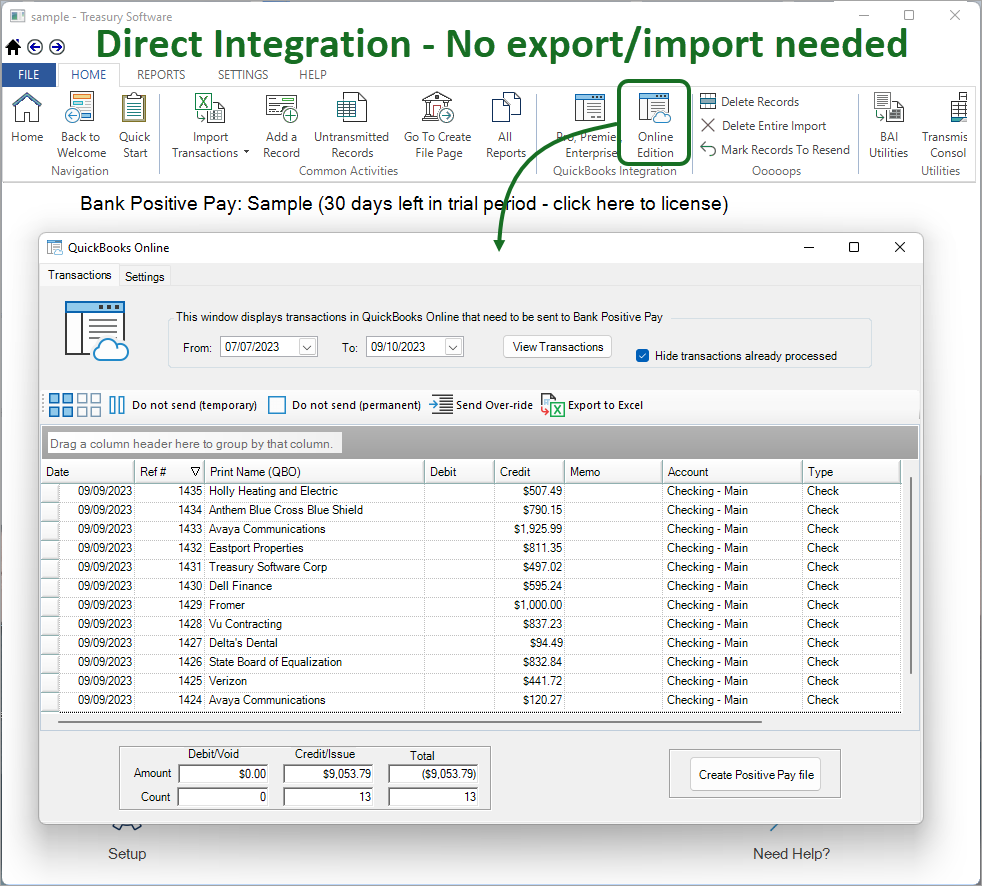This screenshot has height=886, width=982.
Task: Switch to the REPORTS ribbon tab
Action: 161,75
